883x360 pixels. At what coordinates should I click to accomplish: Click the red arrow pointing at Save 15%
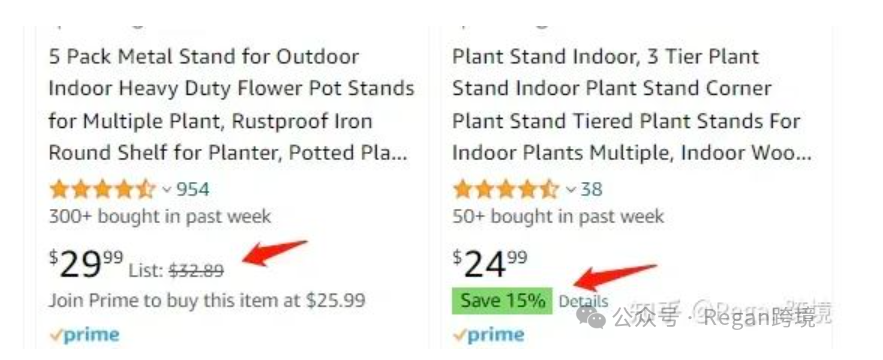(x=616, y=277)
